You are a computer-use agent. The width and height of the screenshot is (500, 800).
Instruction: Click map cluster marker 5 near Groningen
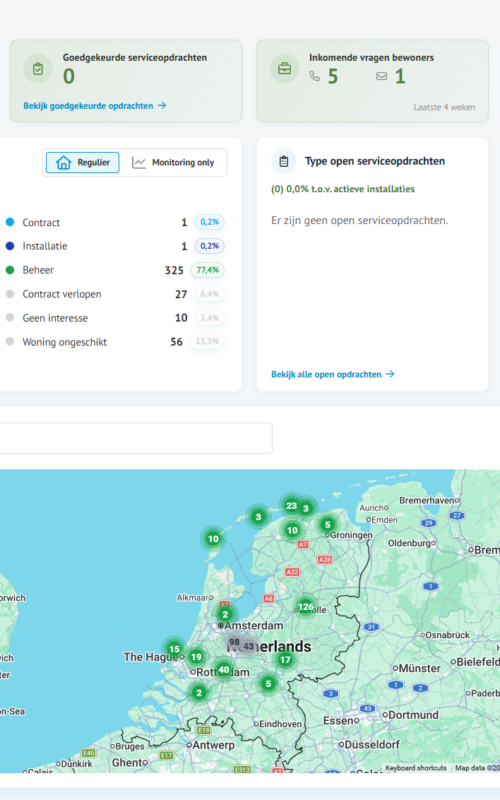328,524
